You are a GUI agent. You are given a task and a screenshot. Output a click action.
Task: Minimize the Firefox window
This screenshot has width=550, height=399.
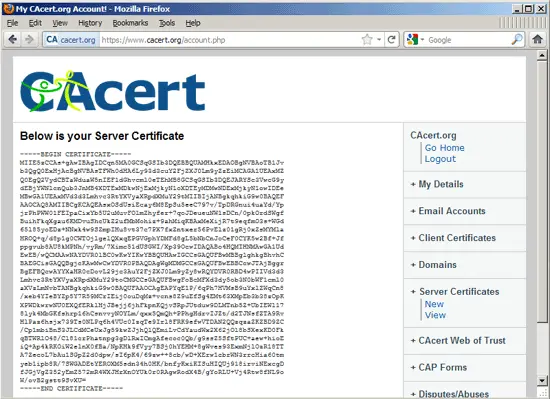(516, 9)
